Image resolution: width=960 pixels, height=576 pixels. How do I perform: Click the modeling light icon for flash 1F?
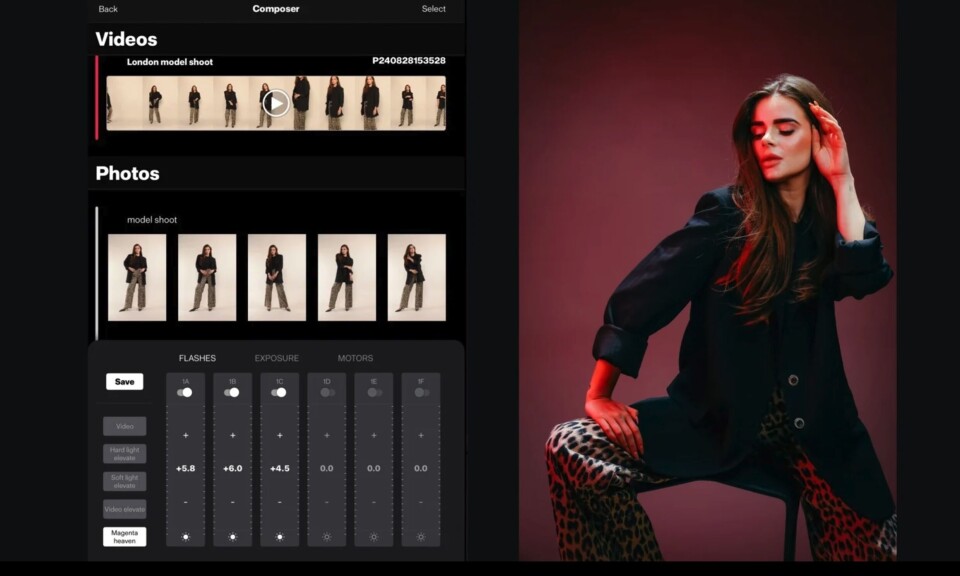tap(420, 537)
